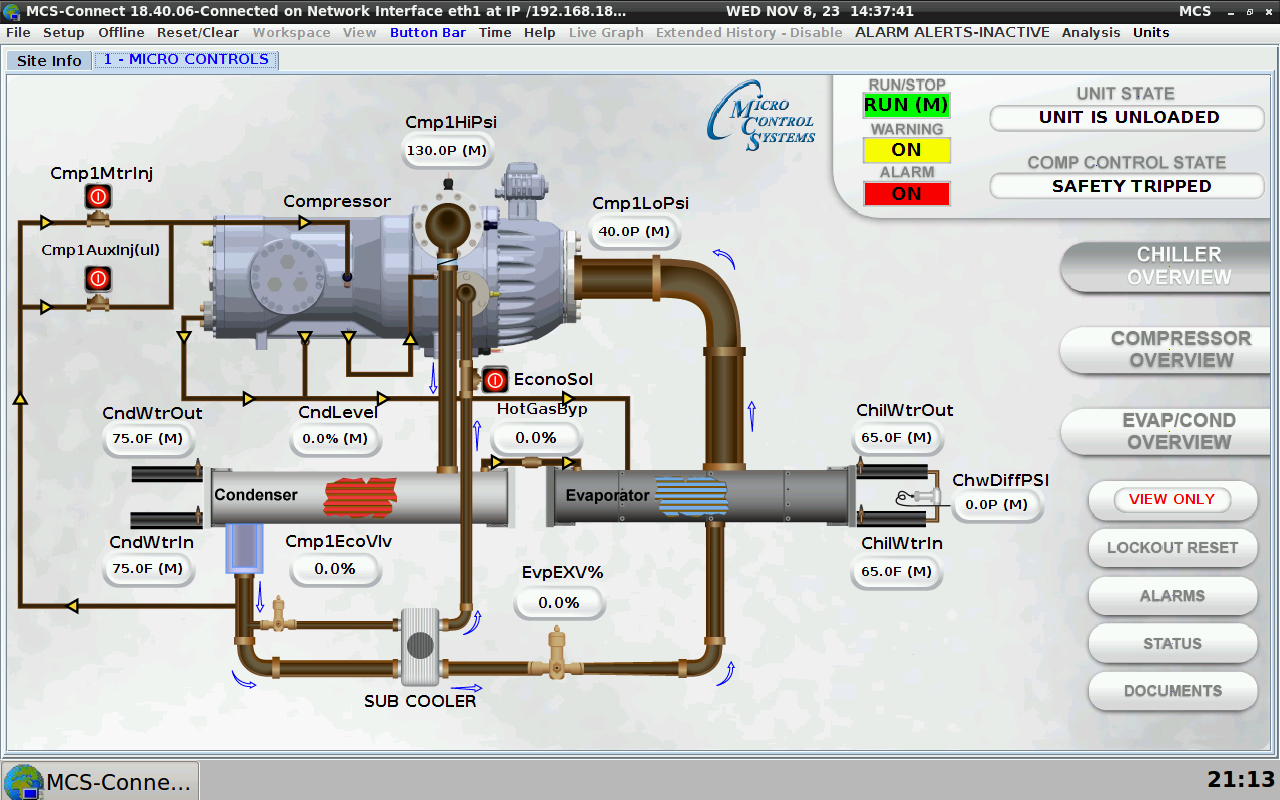
Task: Open the Analysis menu
Action: pos(1091,32)
